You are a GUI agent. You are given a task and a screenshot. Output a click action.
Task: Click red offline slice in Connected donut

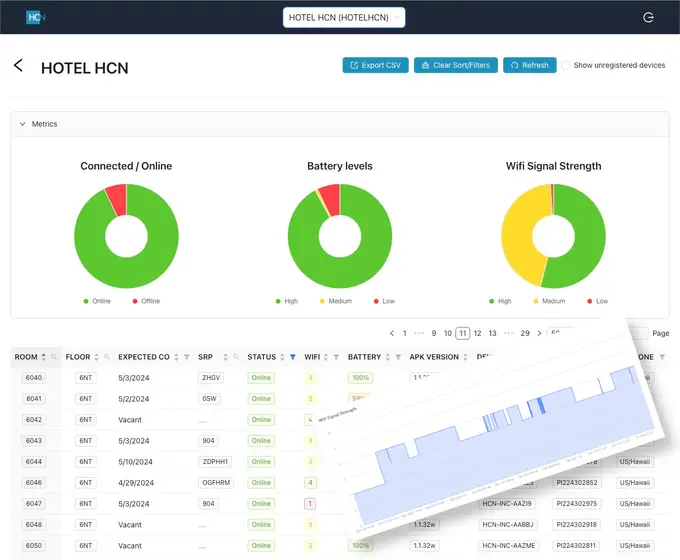coord(117,199)
